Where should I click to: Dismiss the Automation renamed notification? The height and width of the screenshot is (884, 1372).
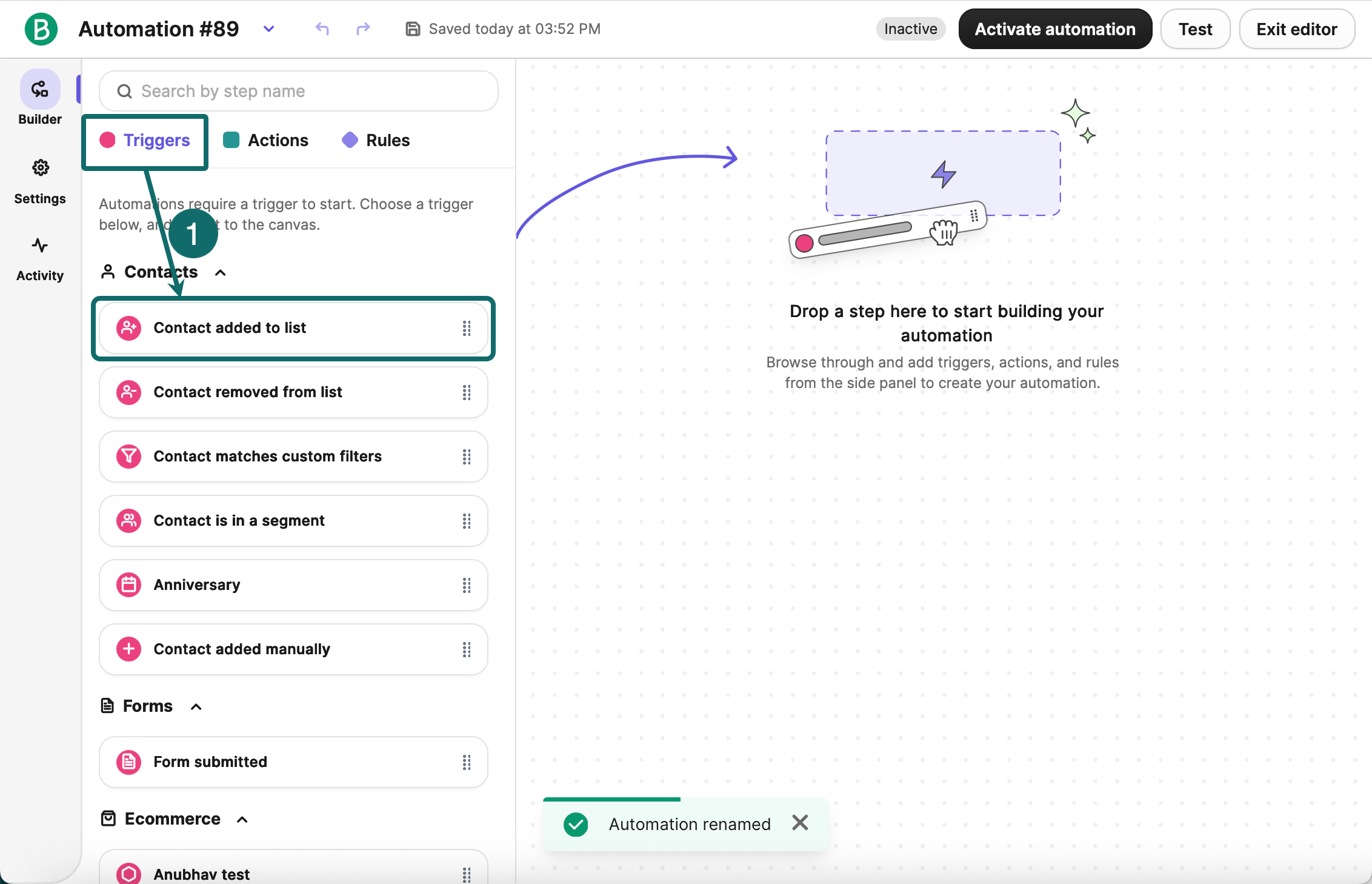(800, 823)
